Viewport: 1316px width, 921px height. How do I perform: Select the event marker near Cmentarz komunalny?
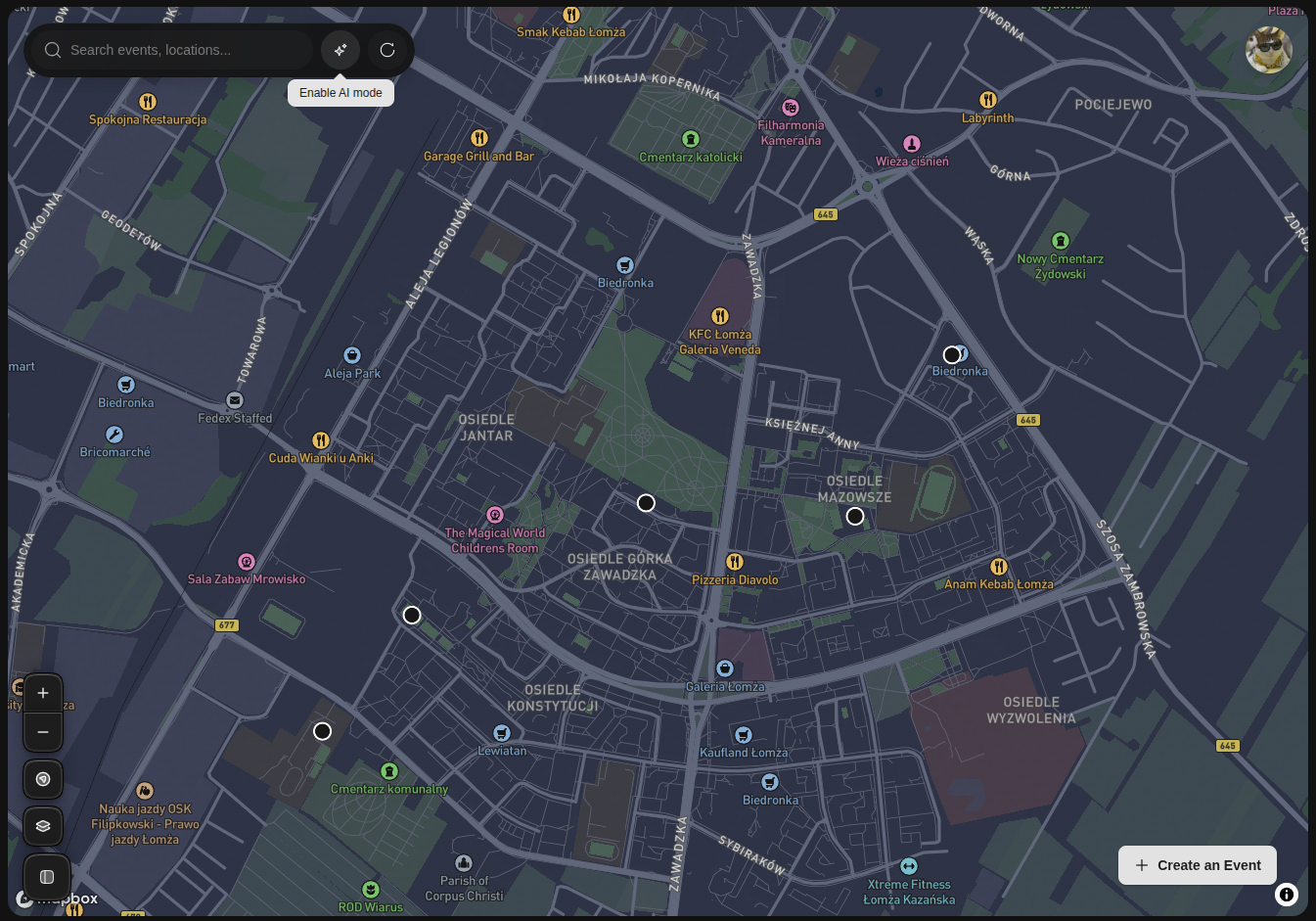coord(322,731)
